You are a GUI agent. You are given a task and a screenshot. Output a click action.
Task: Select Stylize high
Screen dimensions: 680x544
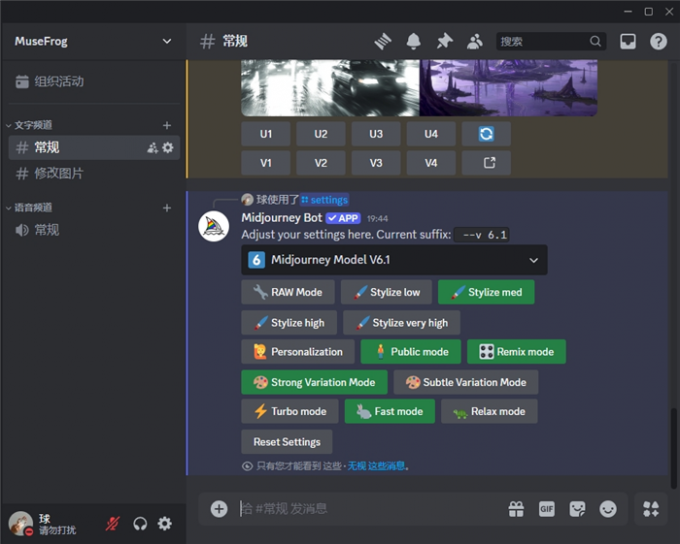[289, 323]
